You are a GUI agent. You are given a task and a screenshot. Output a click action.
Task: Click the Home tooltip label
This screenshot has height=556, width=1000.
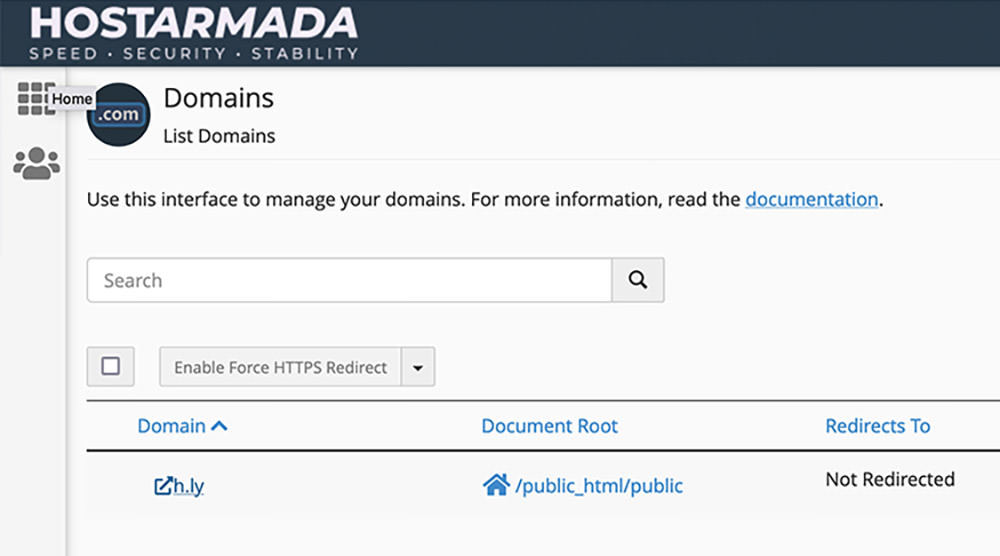(x=72, y=99)
